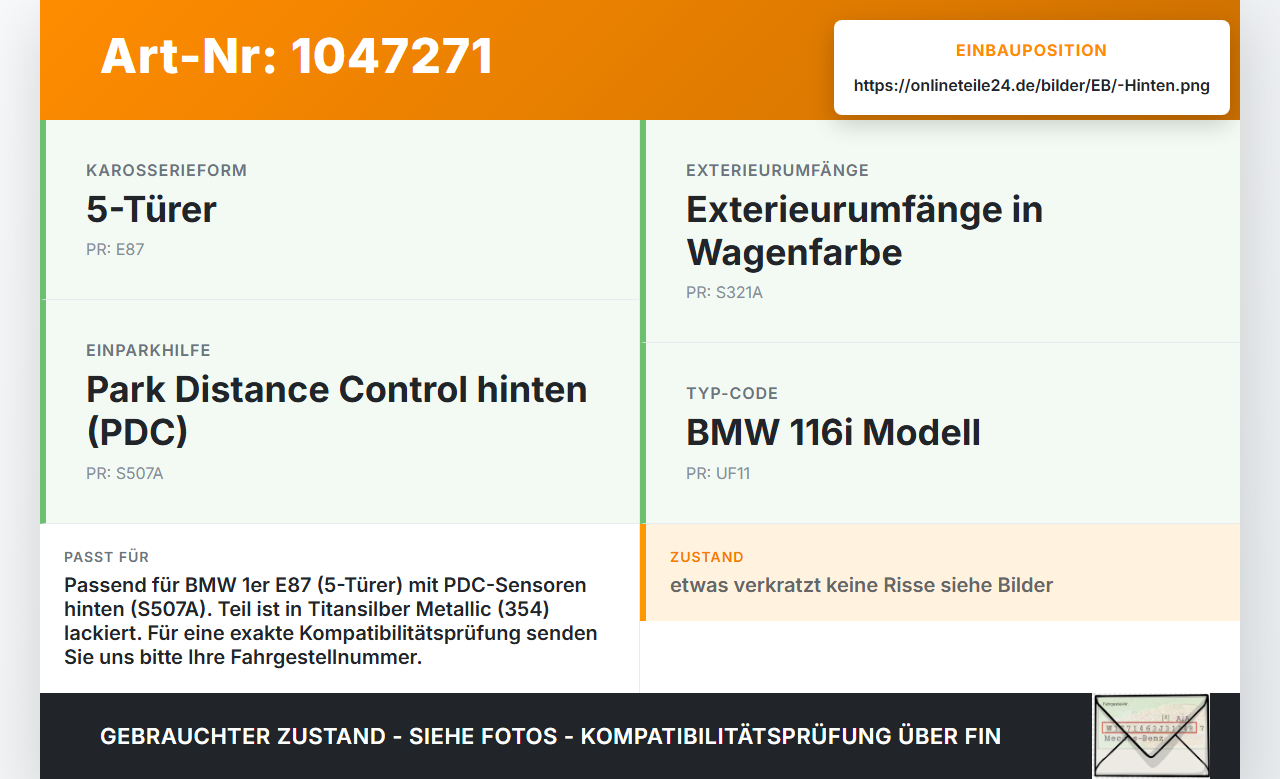1280x779 pixels.
Task: Click the EXTERIEURUMFÄNGE label
Action: 777,170
